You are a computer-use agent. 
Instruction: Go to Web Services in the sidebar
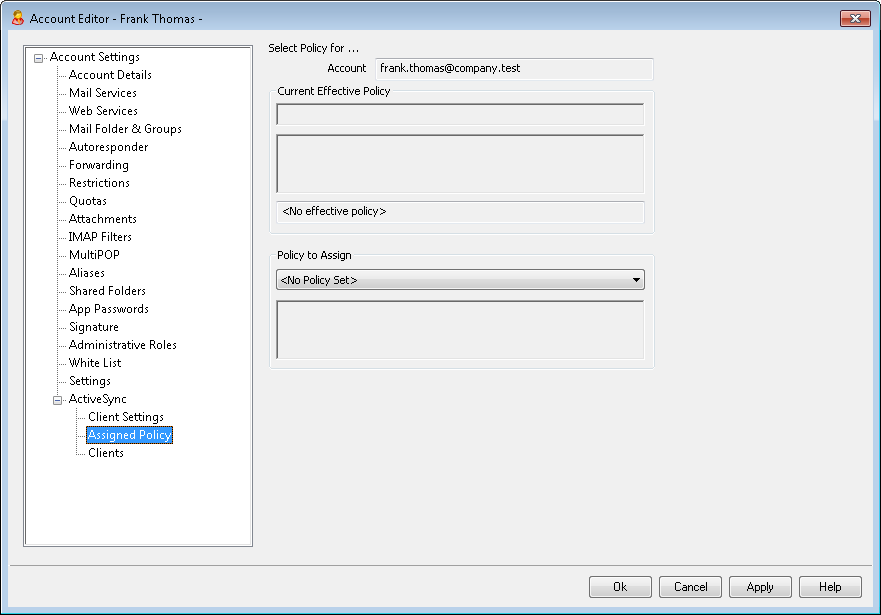[x=103, y=111]
